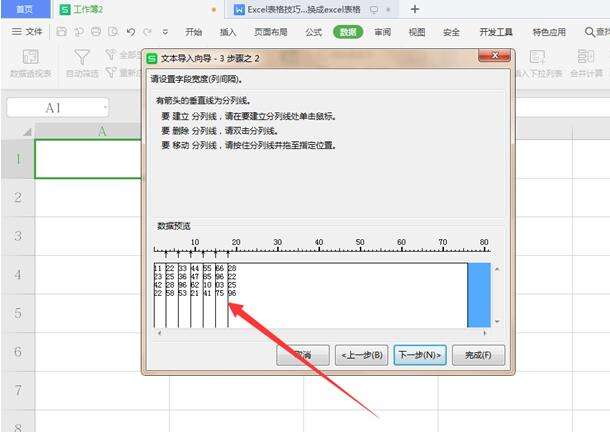Switch to the 审阅 ribbon tab

[x=382, y=32]
